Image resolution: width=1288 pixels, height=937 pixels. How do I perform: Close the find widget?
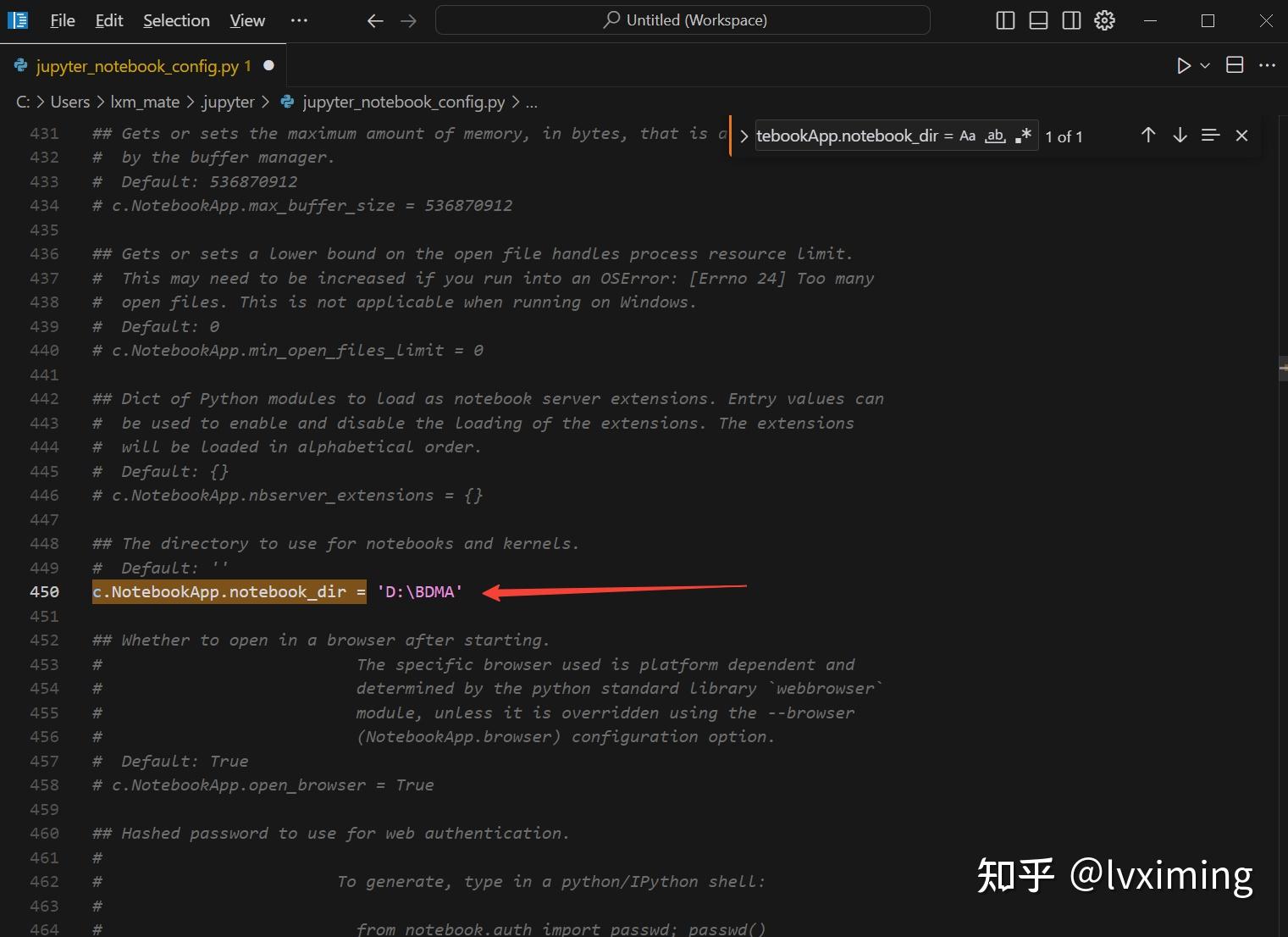[x=1241, y=135]
